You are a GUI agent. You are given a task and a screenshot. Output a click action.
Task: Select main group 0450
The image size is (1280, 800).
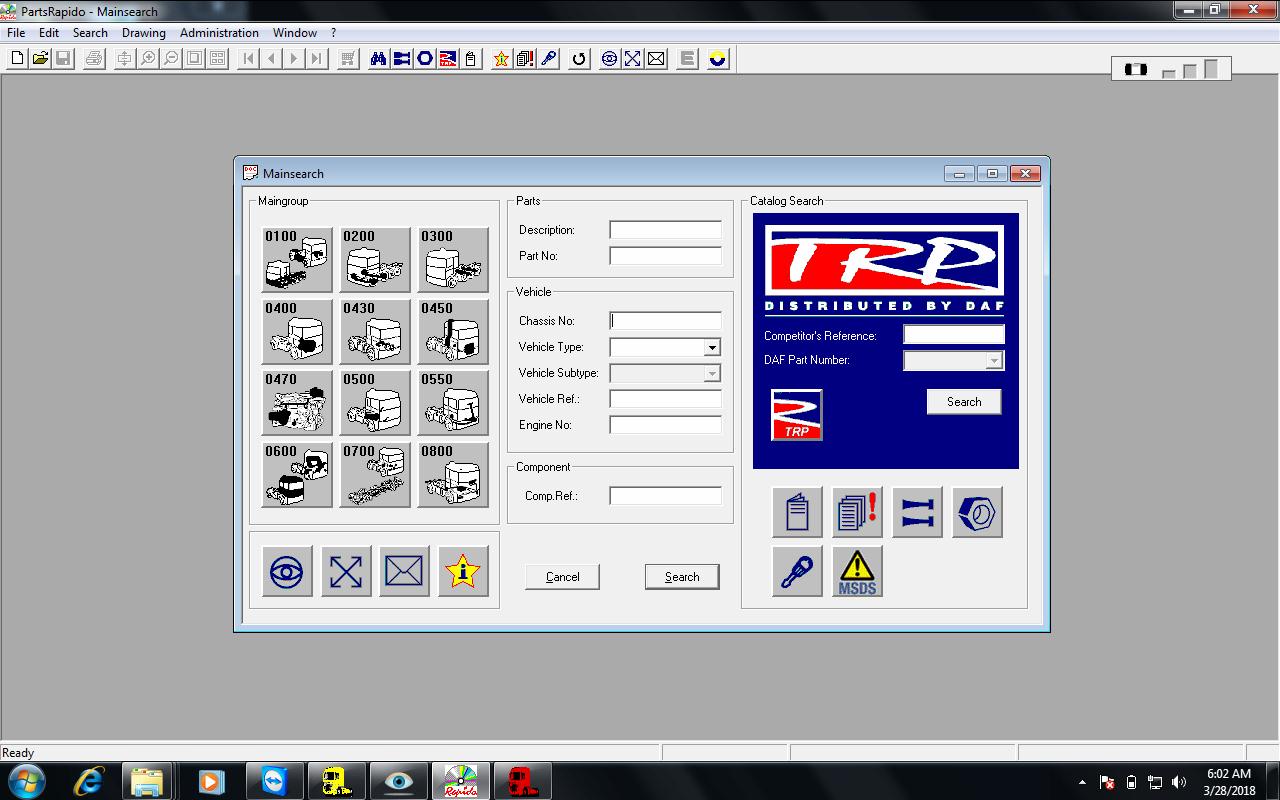(453, 332)
